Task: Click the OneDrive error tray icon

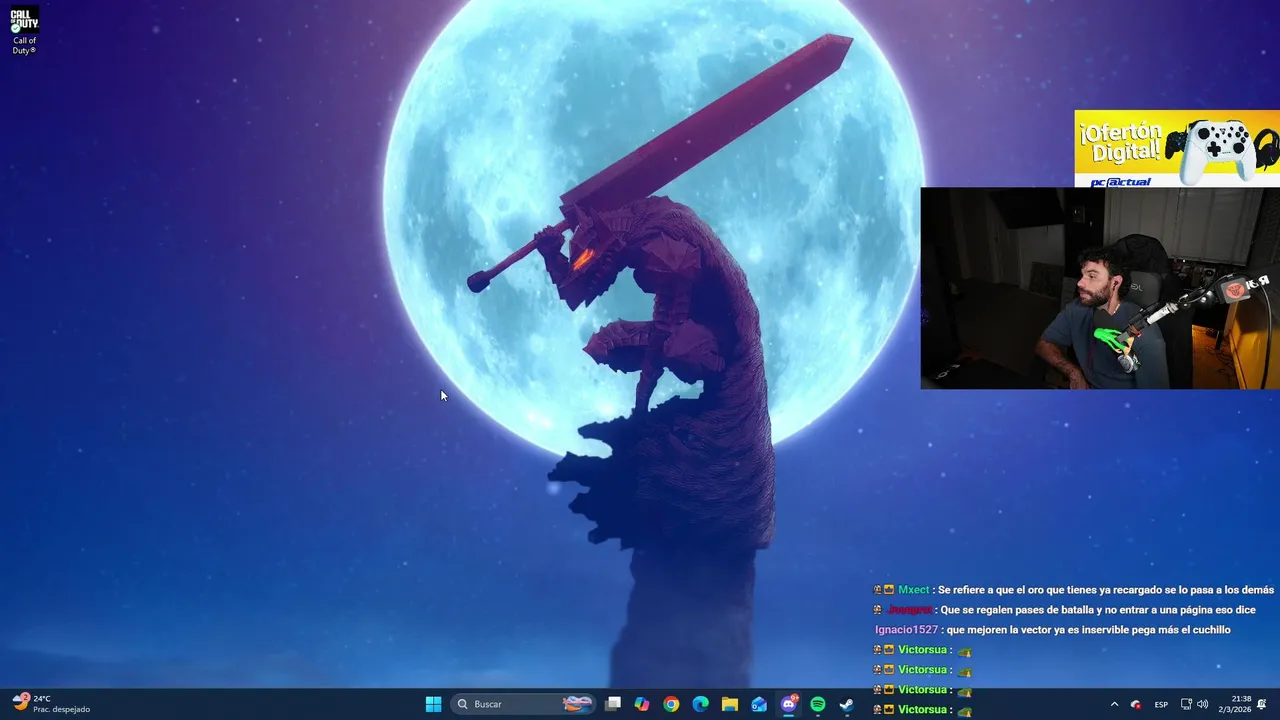Action: coord(1135,704)
